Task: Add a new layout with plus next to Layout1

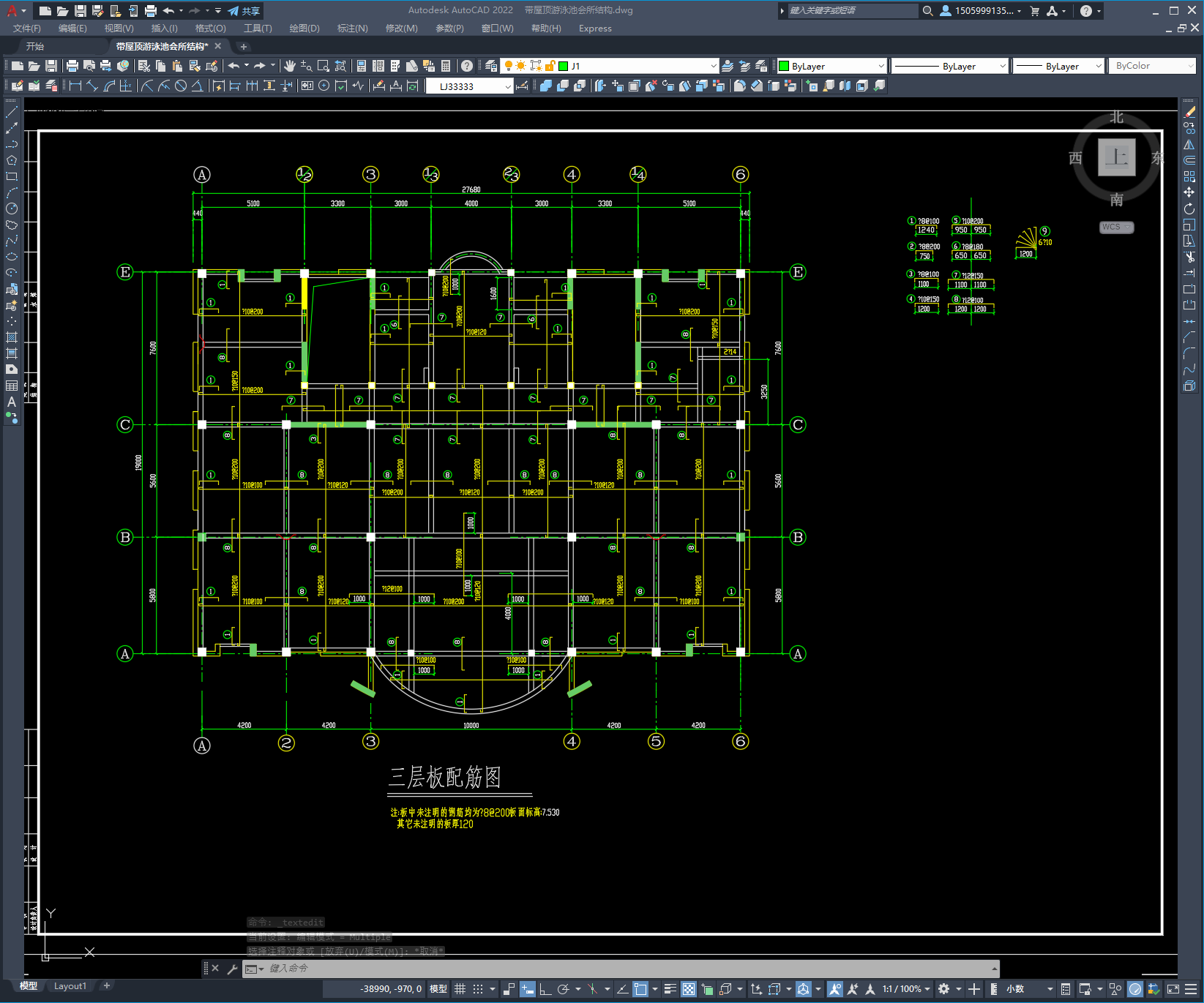Action: 107,986
